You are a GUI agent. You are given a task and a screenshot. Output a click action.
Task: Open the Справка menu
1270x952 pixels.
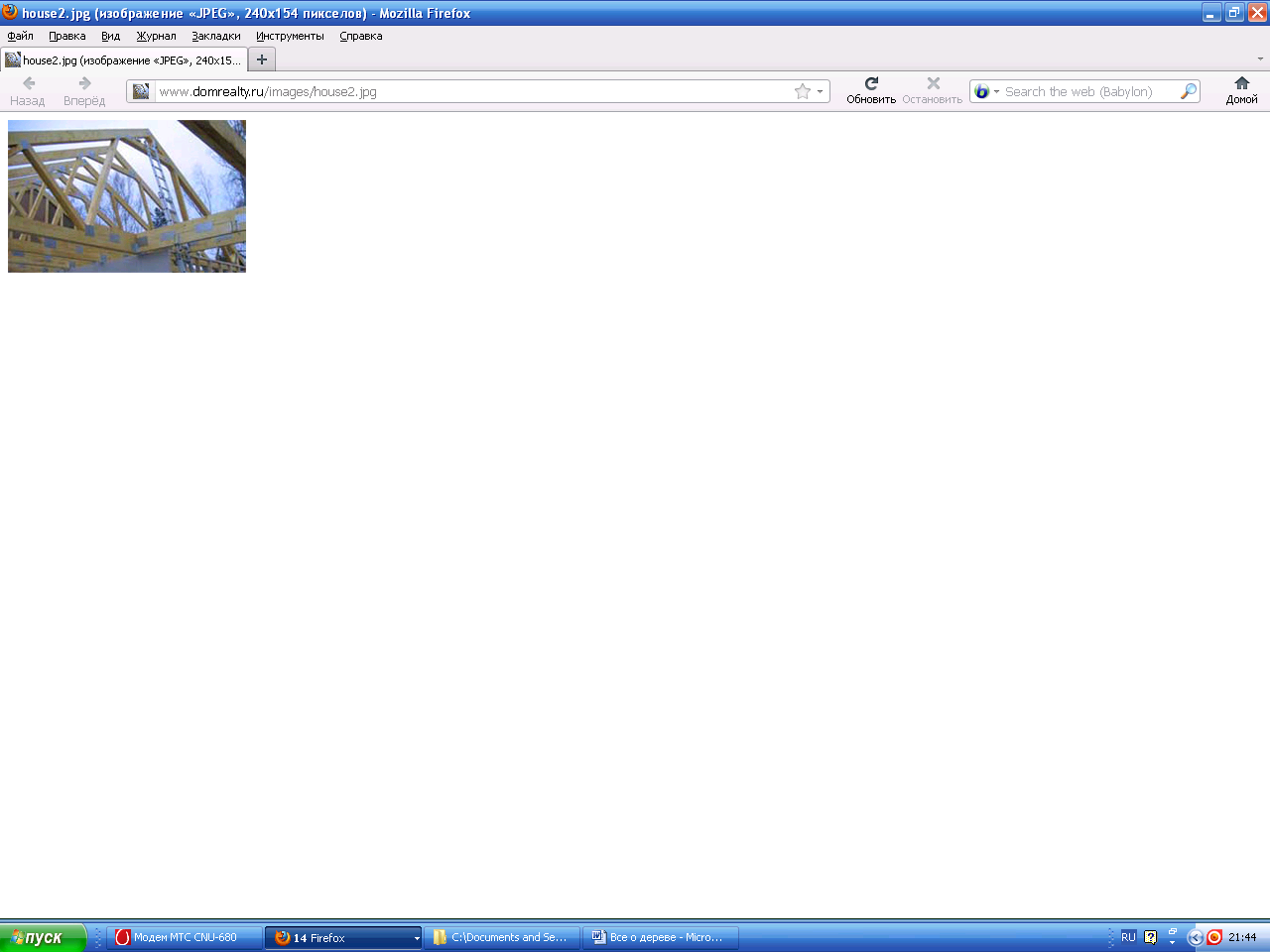360,36
